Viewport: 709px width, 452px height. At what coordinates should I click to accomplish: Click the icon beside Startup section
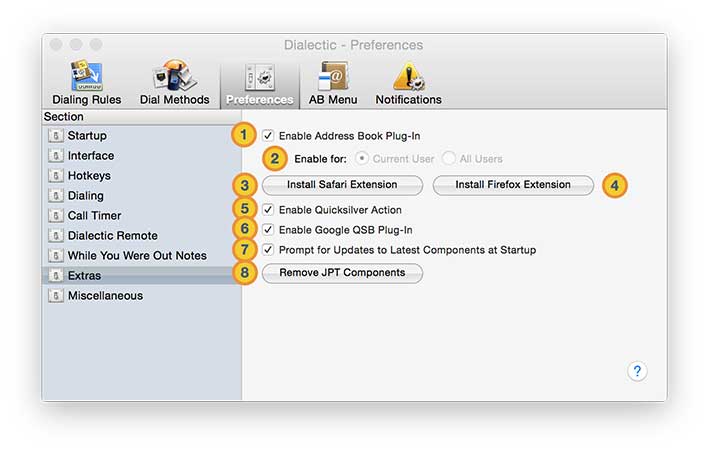(x=56, y=136)
